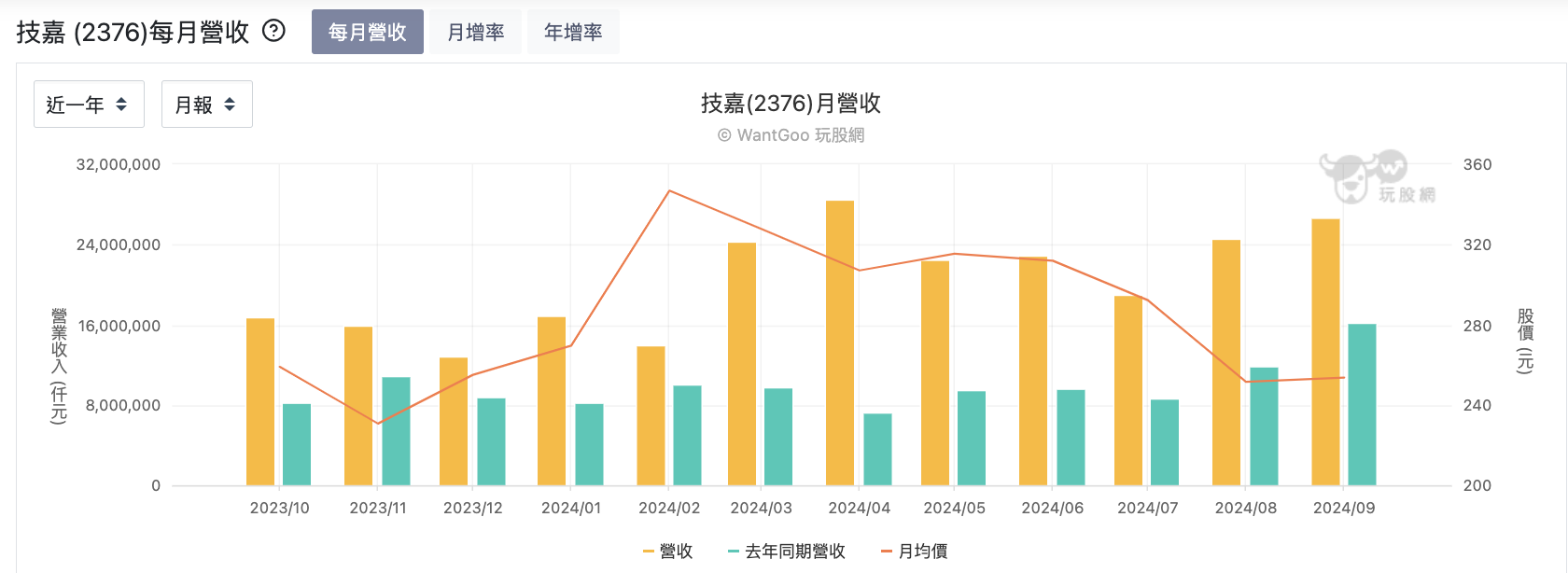Click the 2023/12 x-axis label

473,508
